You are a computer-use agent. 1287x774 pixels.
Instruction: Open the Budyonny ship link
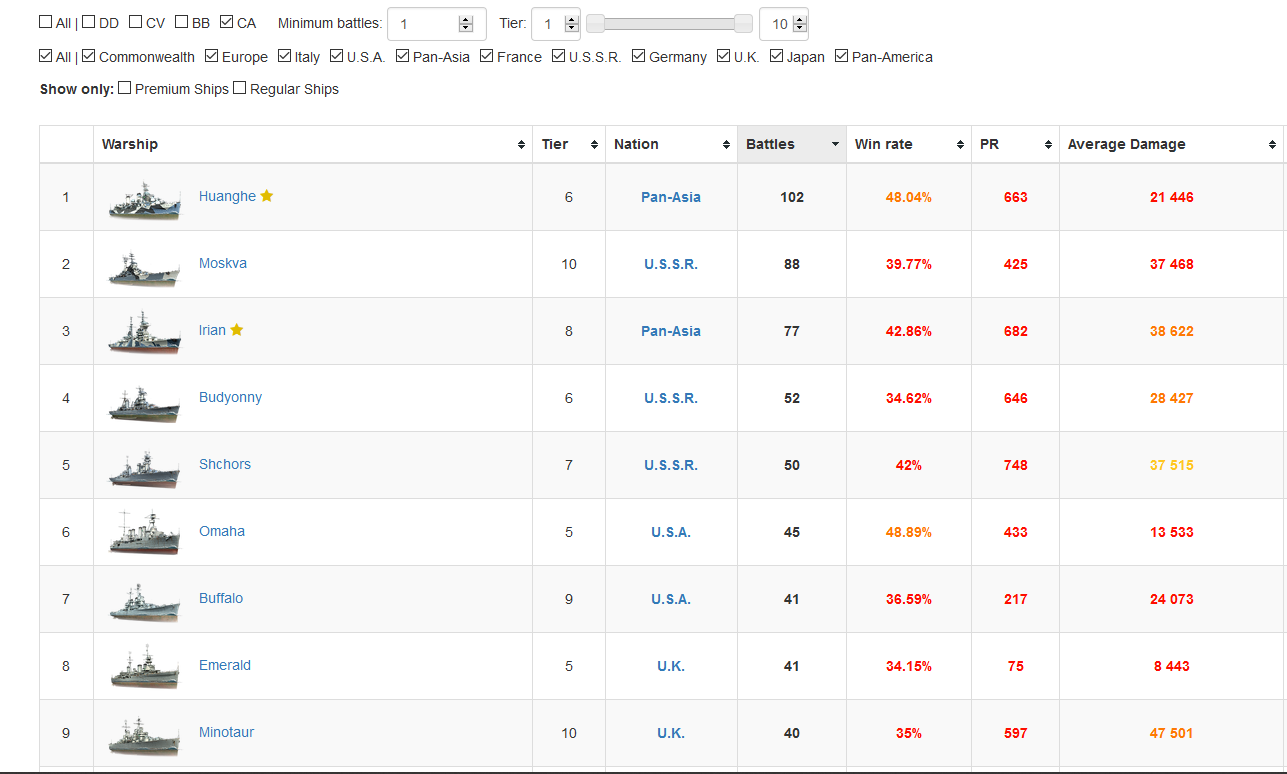point(230,397)
